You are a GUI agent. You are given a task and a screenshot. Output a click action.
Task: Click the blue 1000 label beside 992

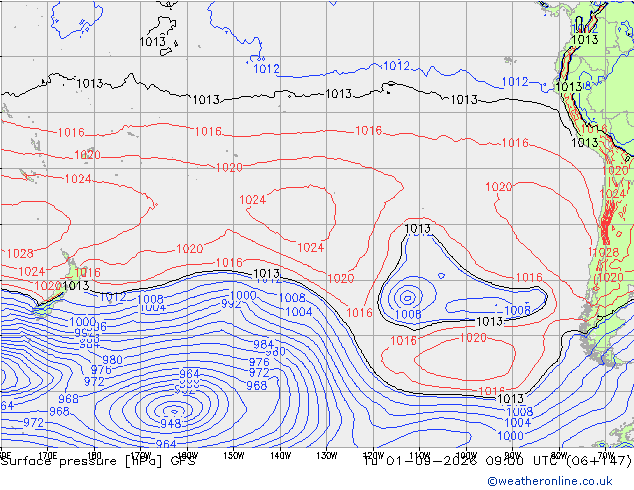click(243, 295)
